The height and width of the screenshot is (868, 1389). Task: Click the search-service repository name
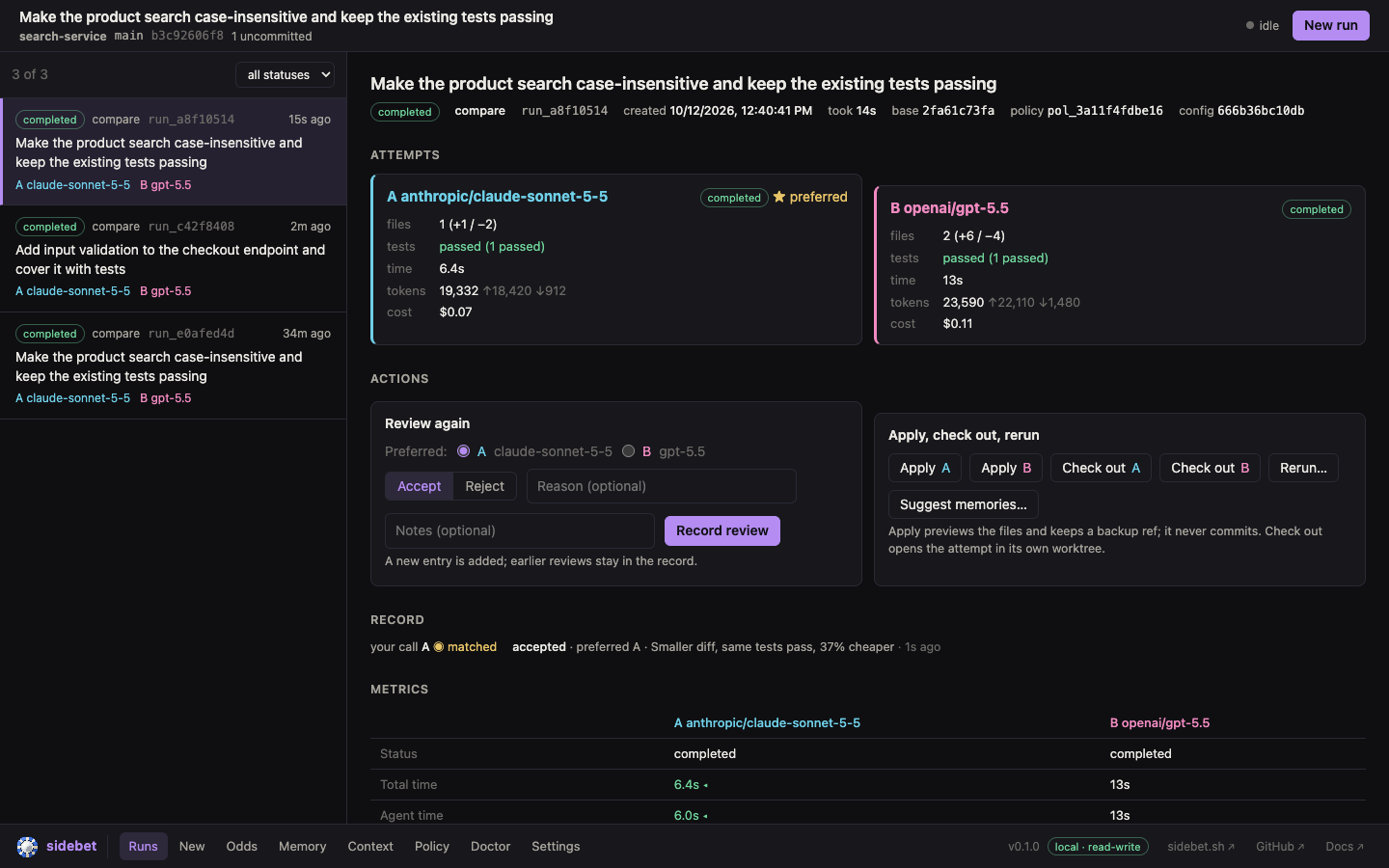[x=63, y=37]
